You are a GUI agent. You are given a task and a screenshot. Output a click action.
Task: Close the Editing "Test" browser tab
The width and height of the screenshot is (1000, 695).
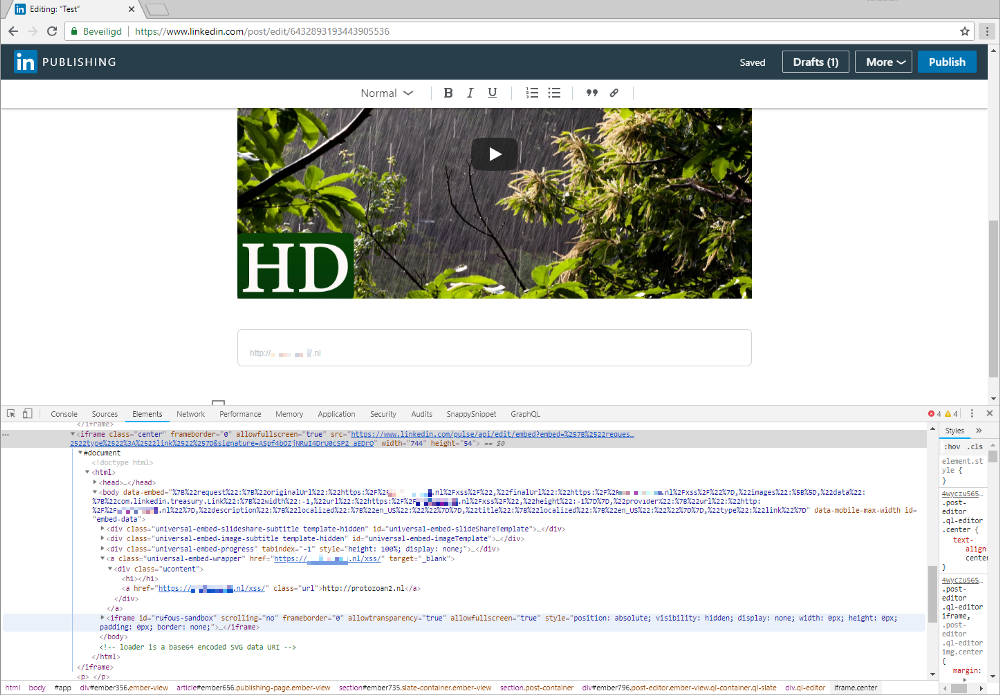[x=131, y=9]
